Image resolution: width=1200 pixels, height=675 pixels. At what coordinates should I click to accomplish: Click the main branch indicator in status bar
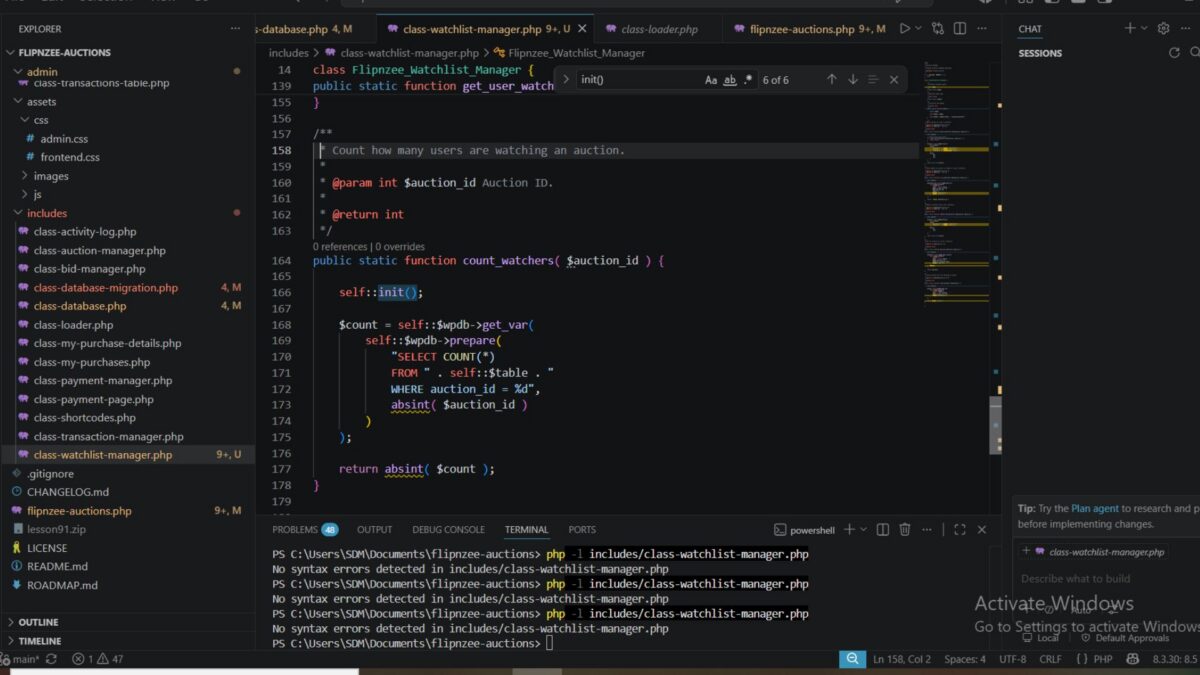(x=20, y=659)
